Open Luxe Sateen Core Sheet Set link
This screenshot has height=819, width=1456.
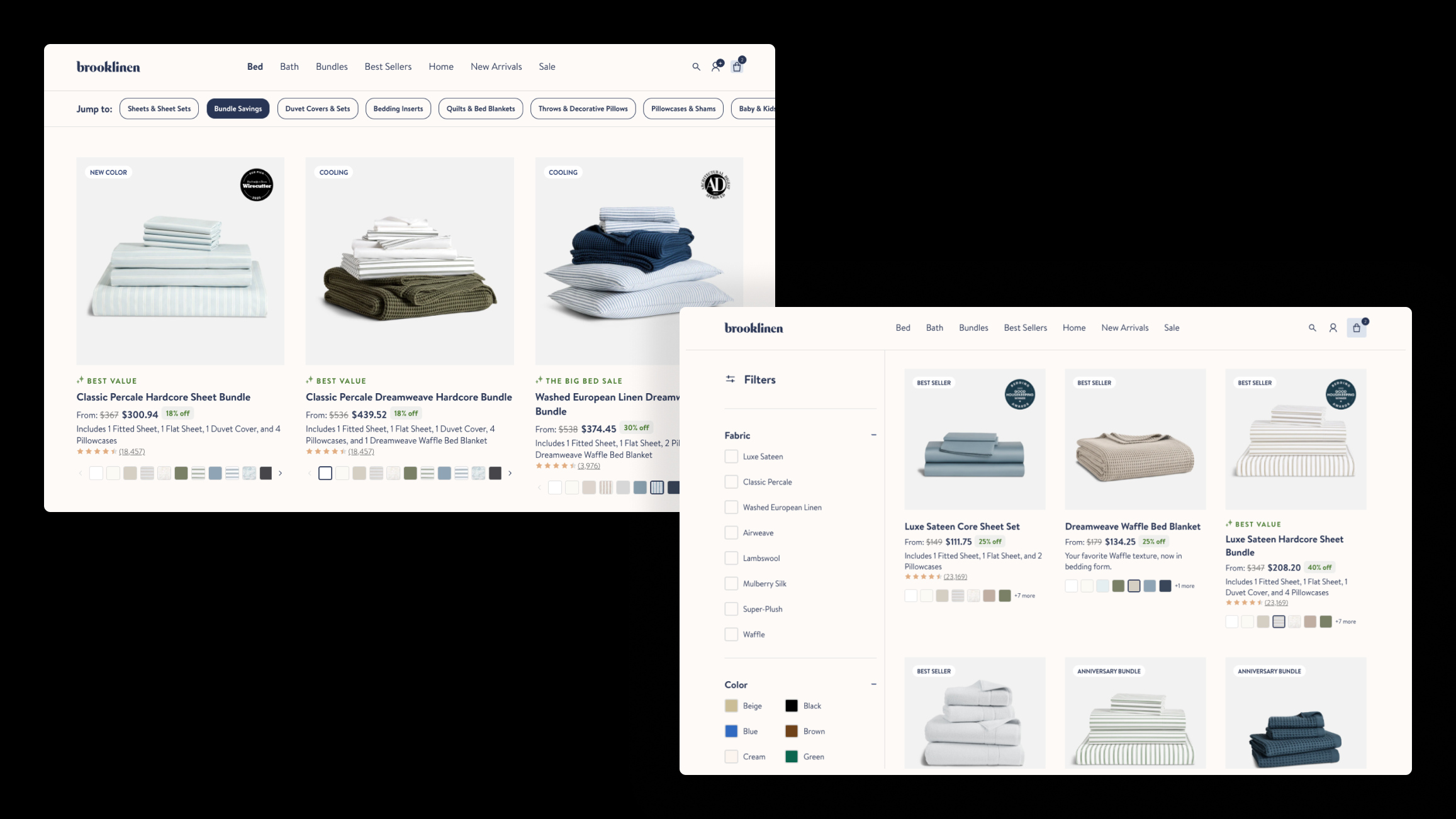click(961, 526)
